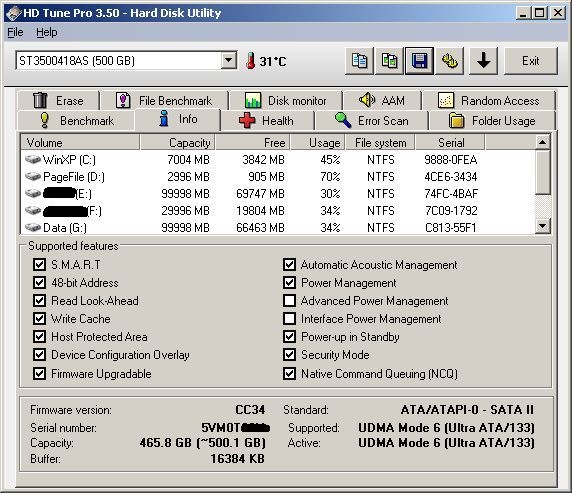This screenshot has height=493, width=572.
Task: Check the Advanced Power Management checkbox
Action: pyautogui.click(x=289, y=300)
